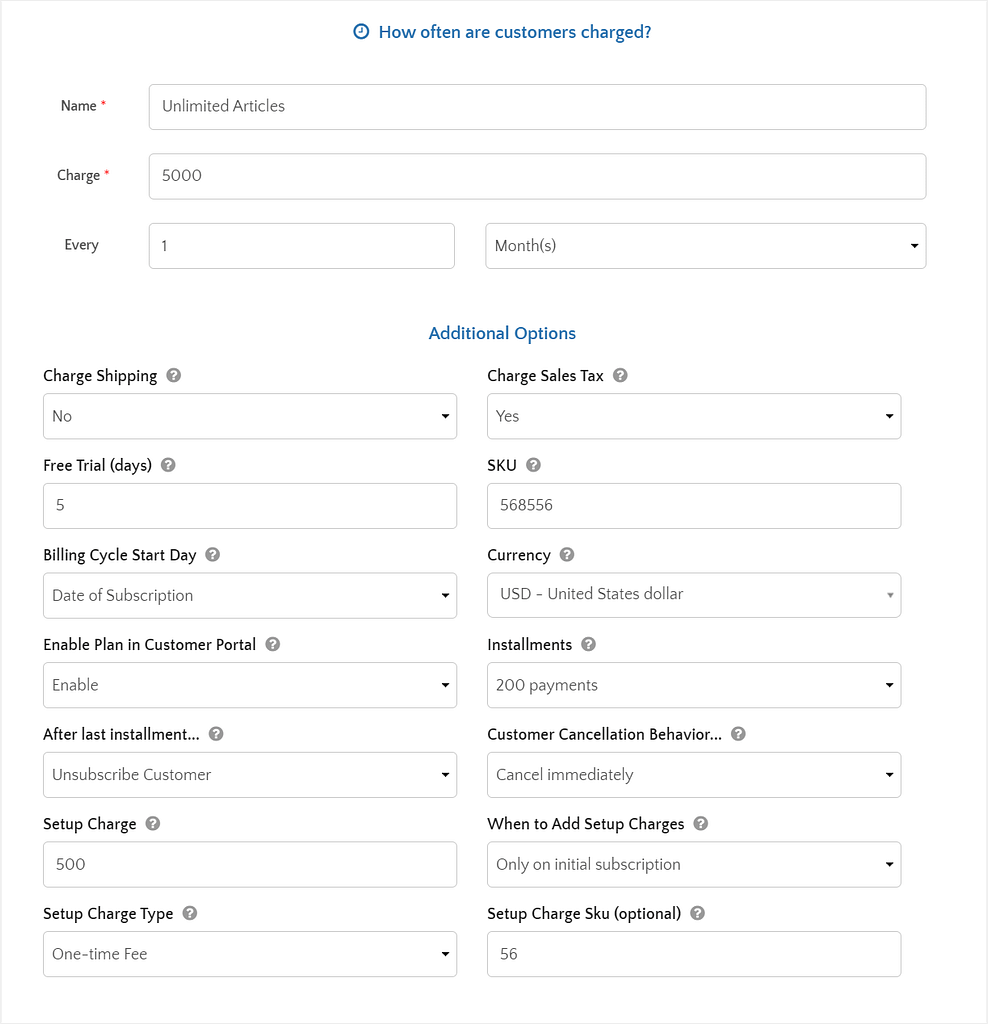Expand the Date of Subscription dropdown
Screen dimensions: 988x1024
[x=250, y=596]
